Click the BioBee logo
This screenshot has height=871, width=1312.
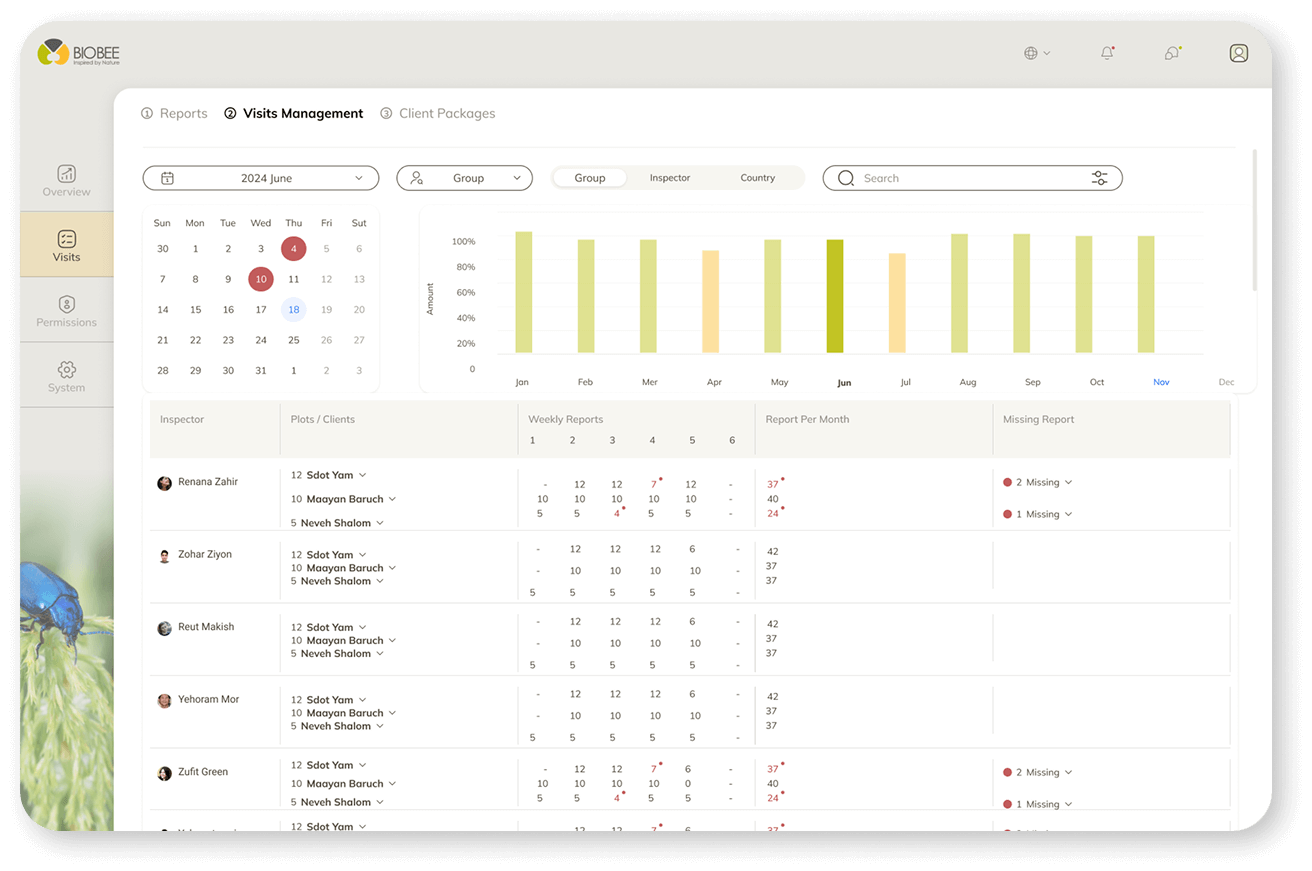pos(78,53)
